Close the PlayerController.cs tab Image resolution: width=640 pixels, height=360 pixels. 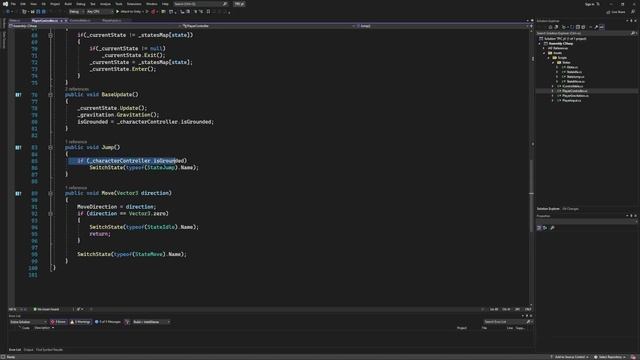[x=66, y=20]
